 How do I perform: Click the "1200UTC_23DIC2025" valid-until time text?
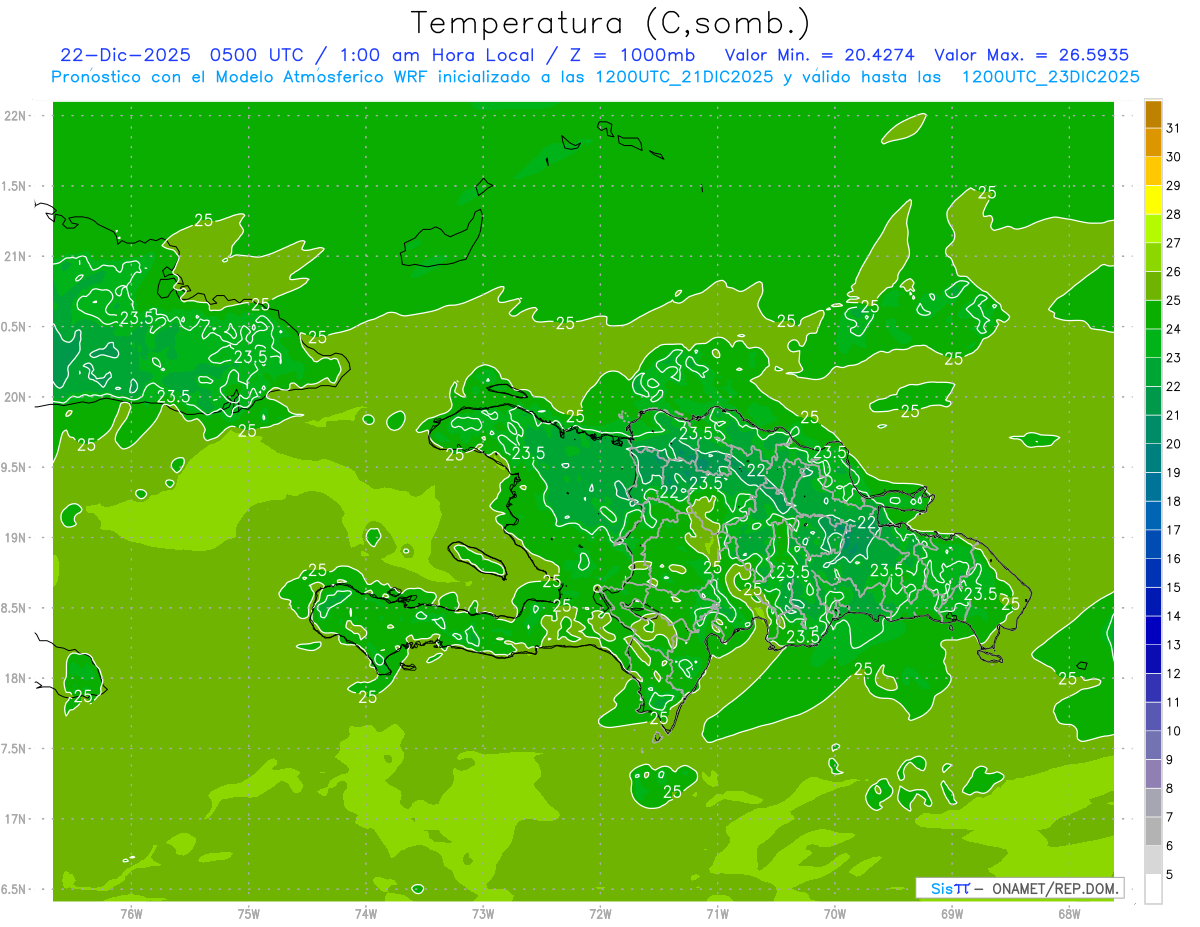pos(1050,77)
